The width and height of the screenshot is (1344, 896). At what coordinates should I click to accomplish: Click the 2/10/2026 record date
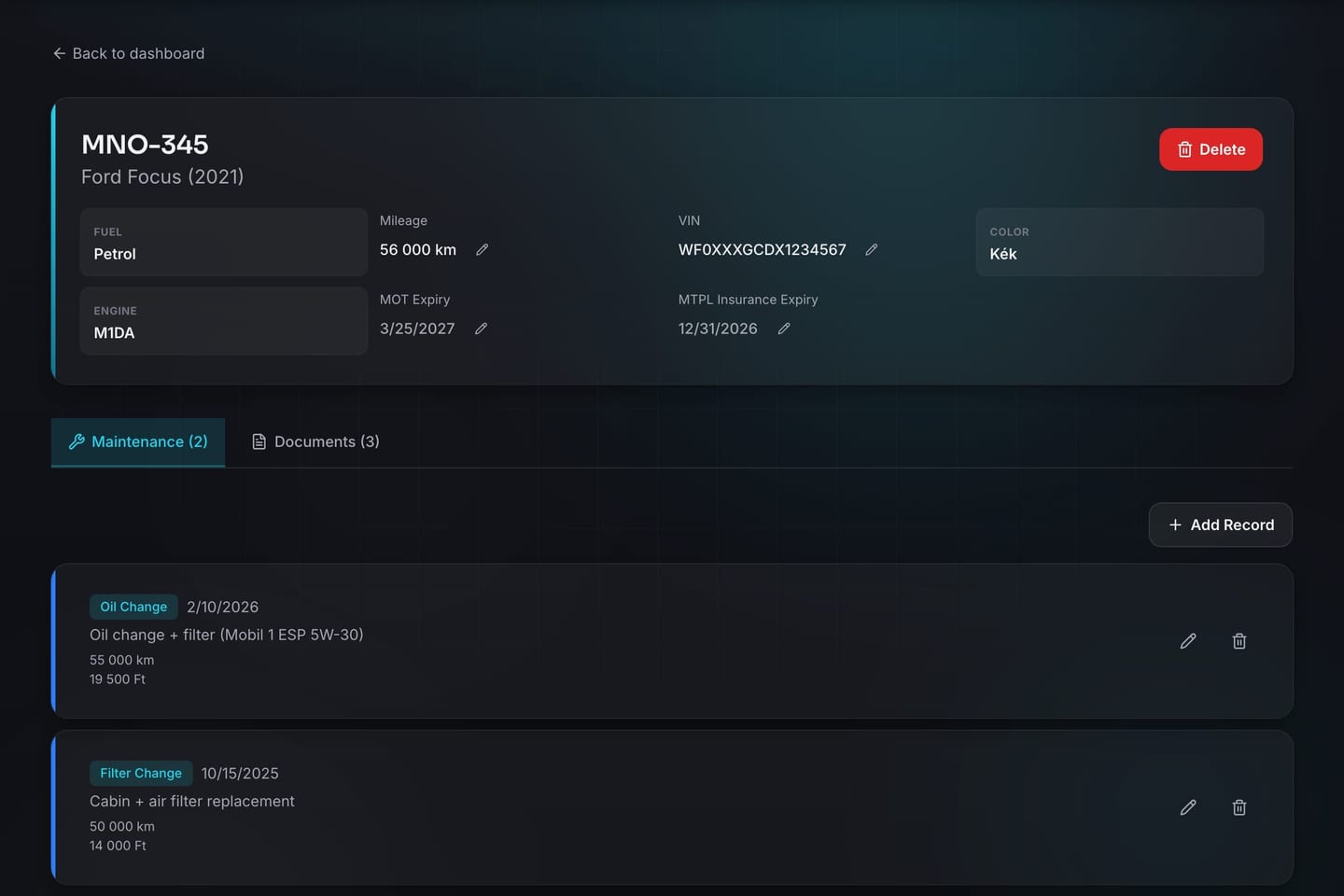(222, 607)
